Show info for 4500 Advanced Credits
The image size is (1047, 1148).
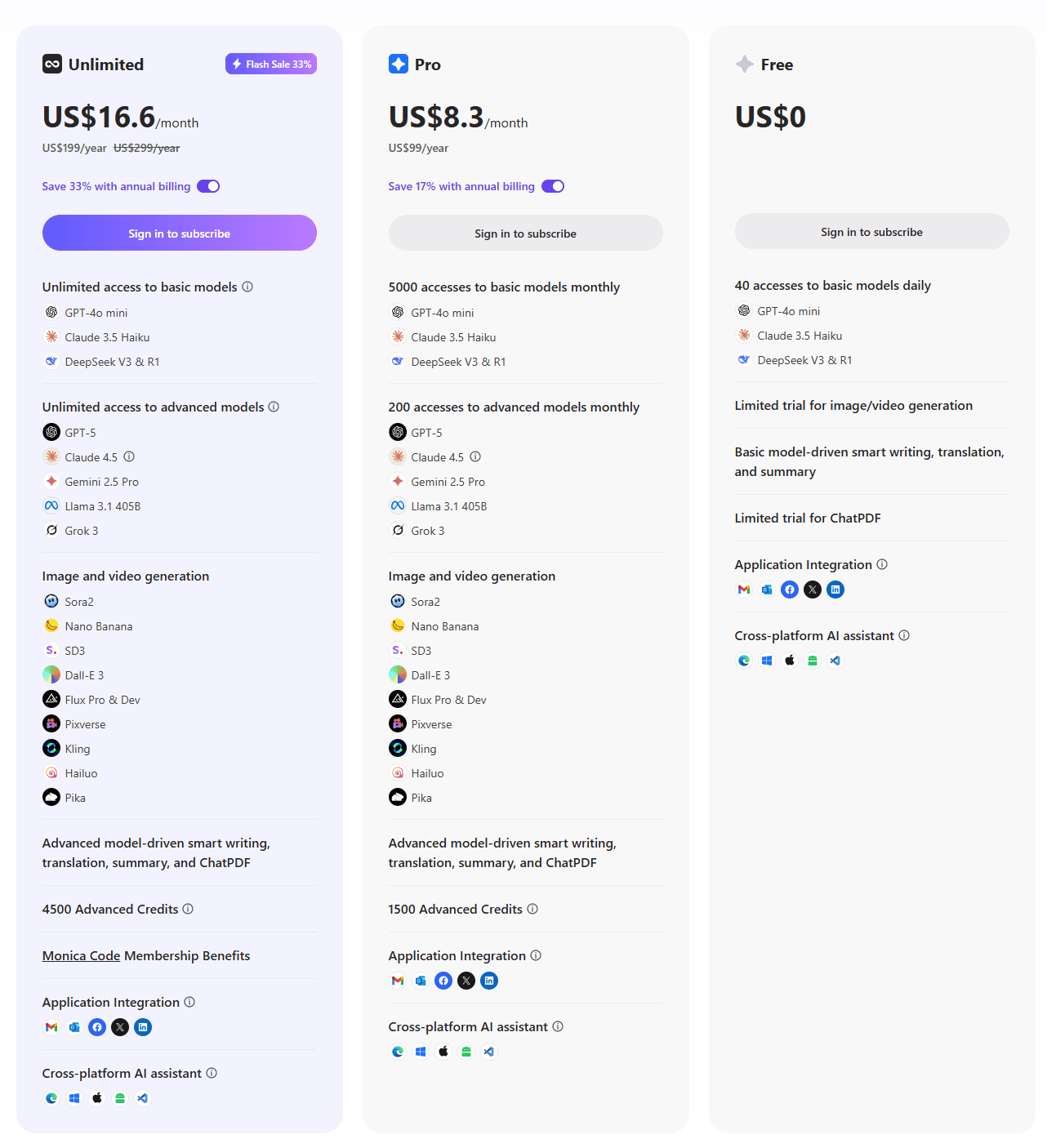[x=188, y=909]
